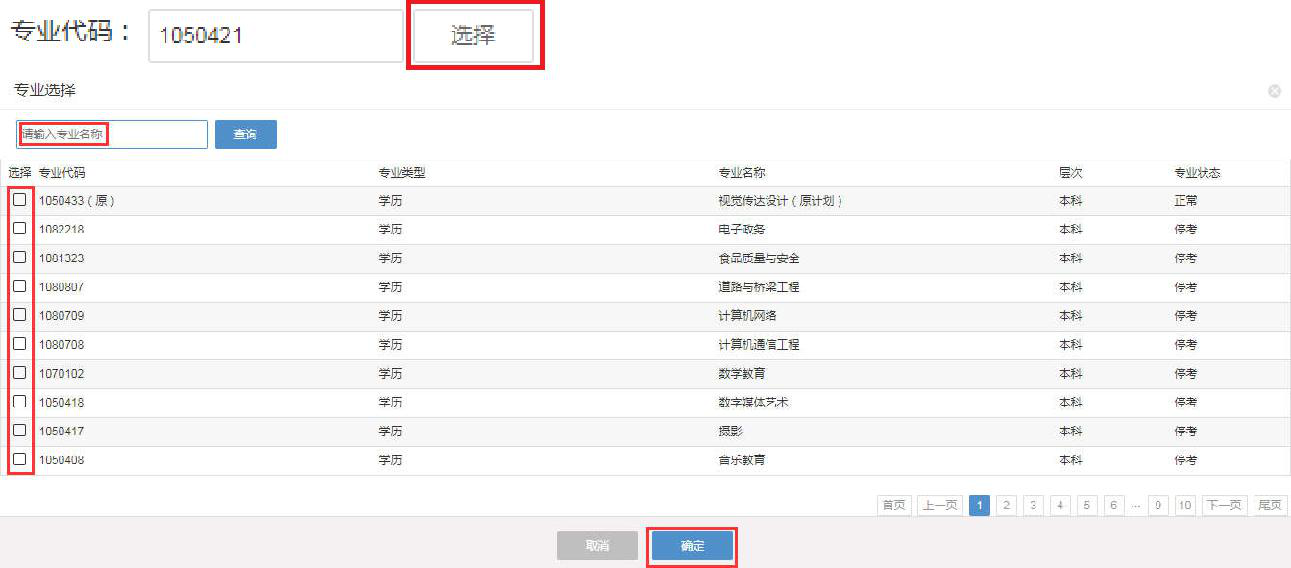1291x568 pixels.
Task: Click the 选择 button beside 专业代码
Action: [473, 36]
